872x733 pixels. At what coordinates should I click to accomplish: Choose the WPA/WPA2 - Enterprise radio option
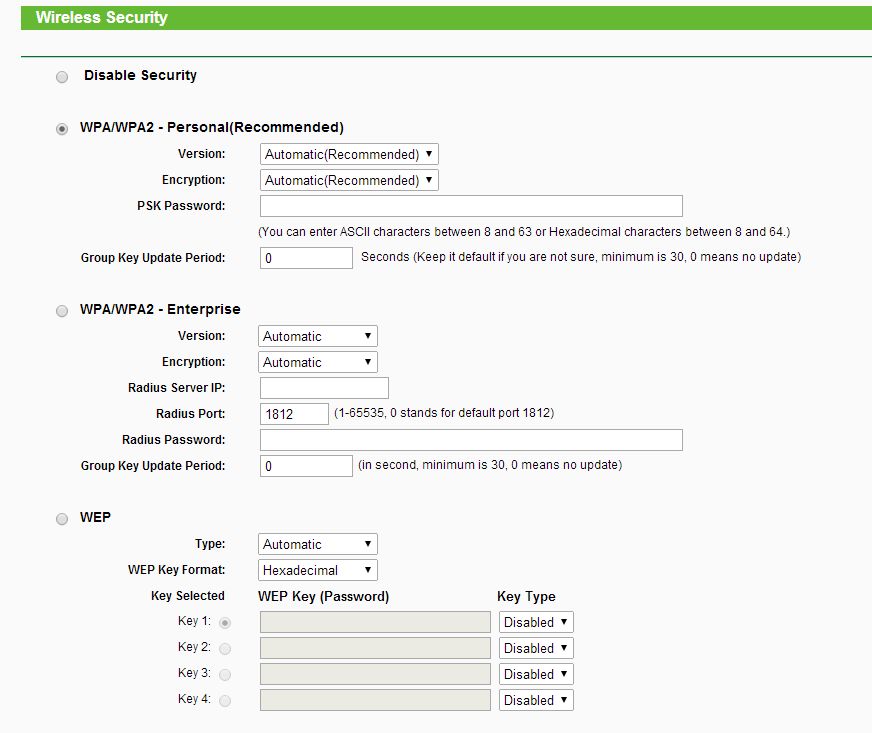point(62,311)
